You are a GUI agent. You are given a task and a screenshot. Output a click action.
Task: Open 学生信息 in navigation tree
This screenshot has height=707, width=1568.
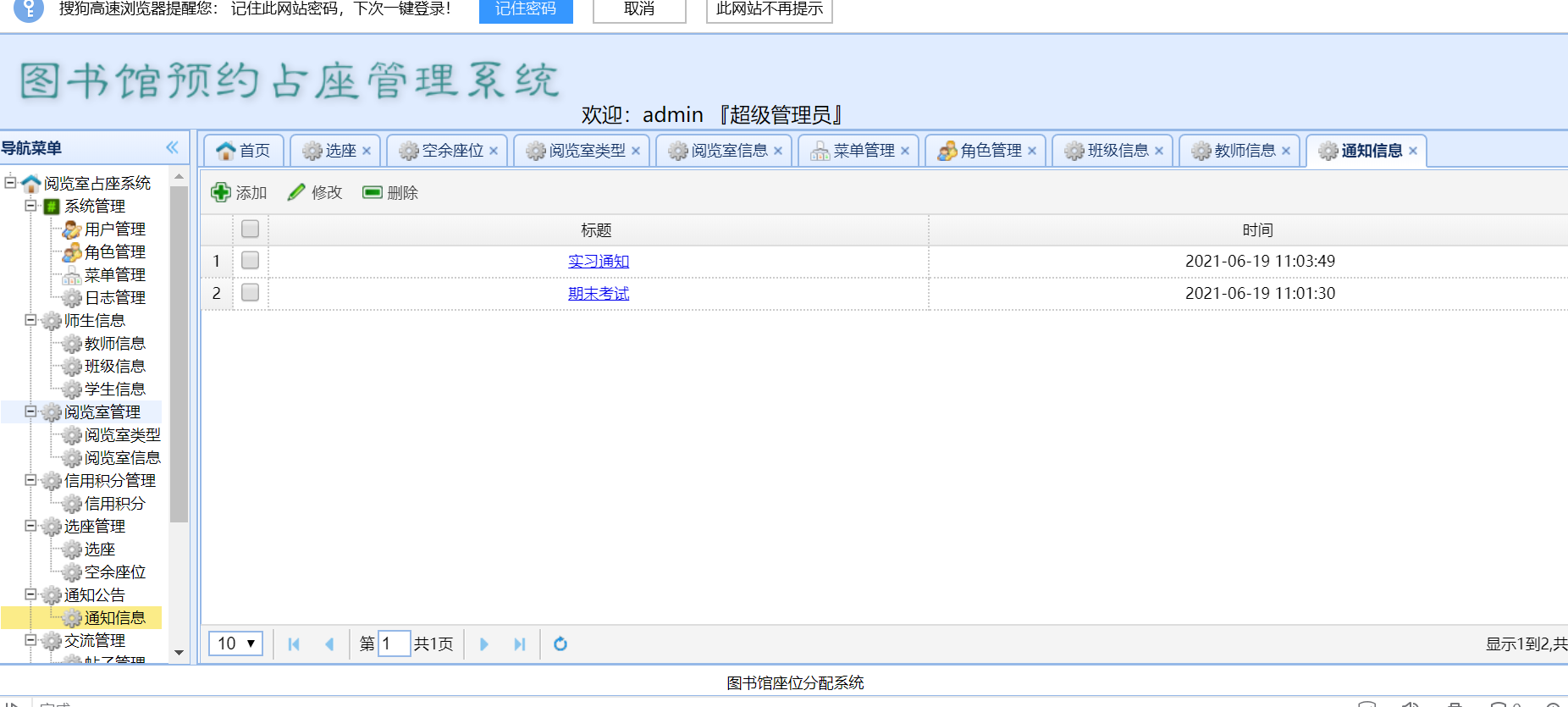click(x=114, y=389)
